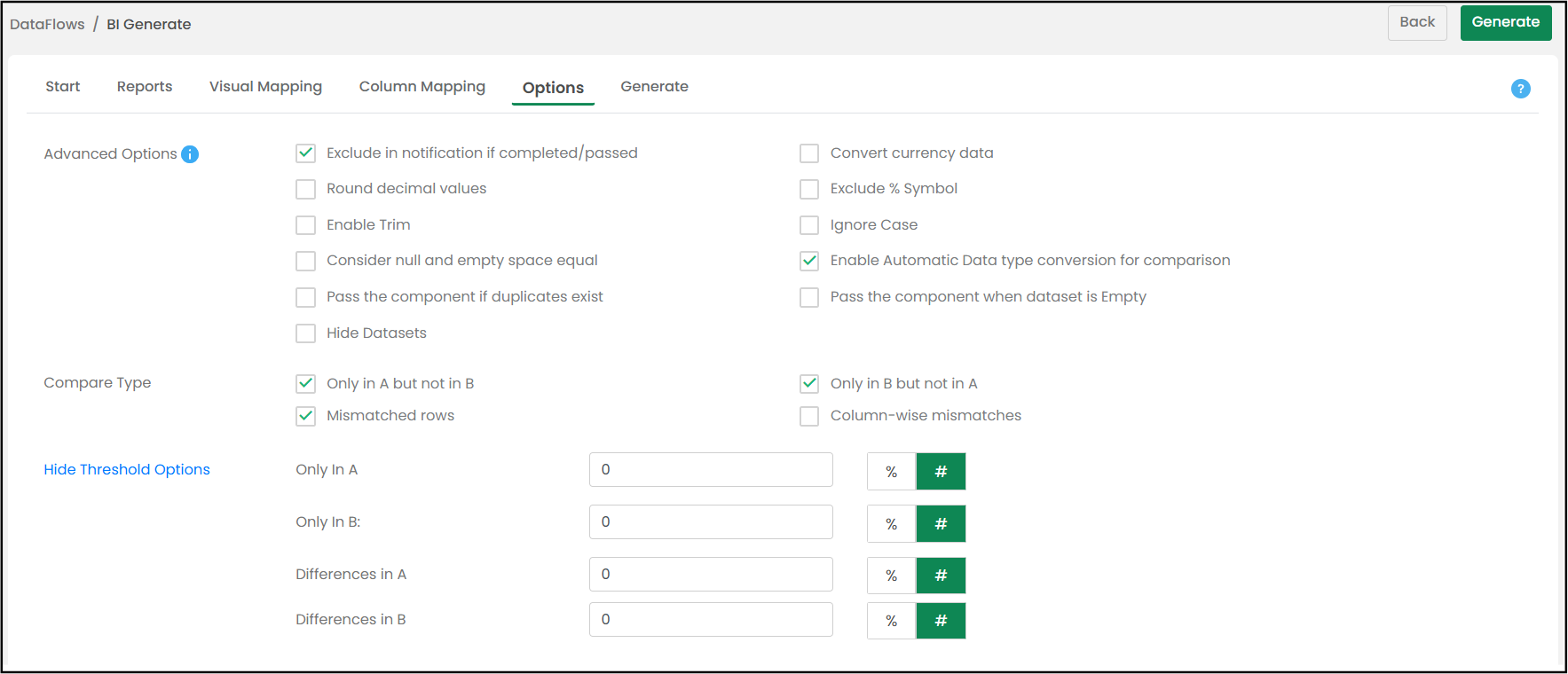1568x674 pixels.
Task: Check Pass the component when dataset is Empty
Action: pyautogui.click(x=809, y=297)
